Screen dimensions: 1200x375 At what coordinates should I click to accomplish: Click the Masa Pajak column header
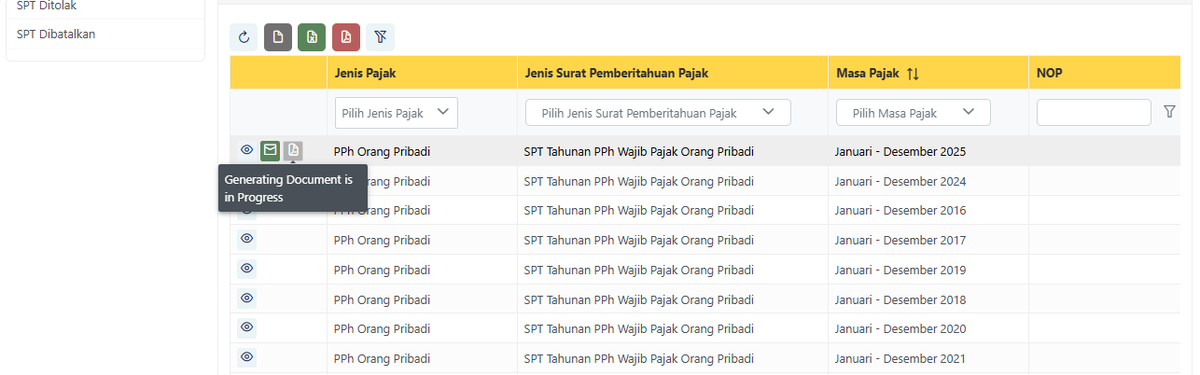[927, 74]
